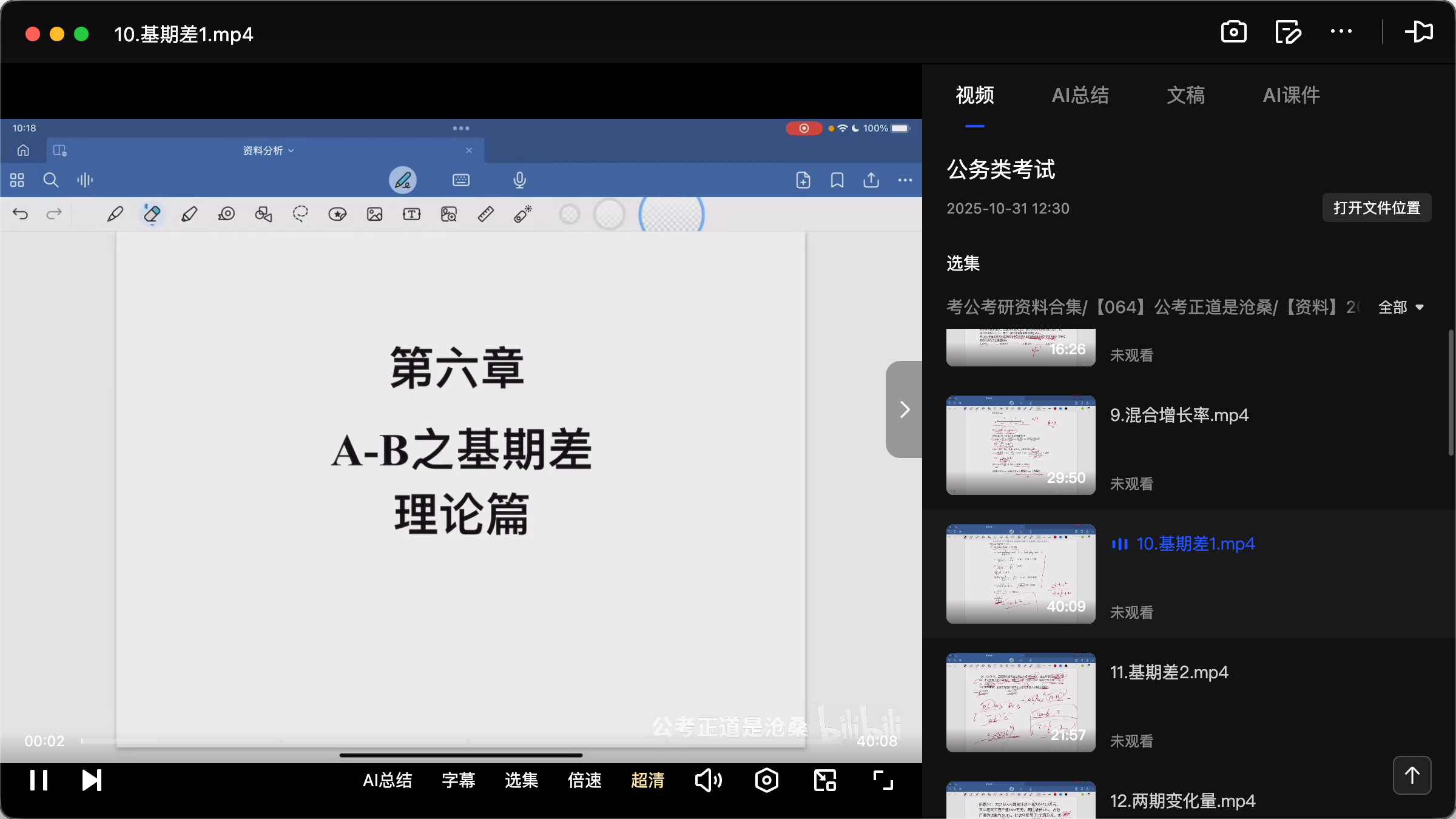Switch to the 文稿 tab

[1185, 95]
